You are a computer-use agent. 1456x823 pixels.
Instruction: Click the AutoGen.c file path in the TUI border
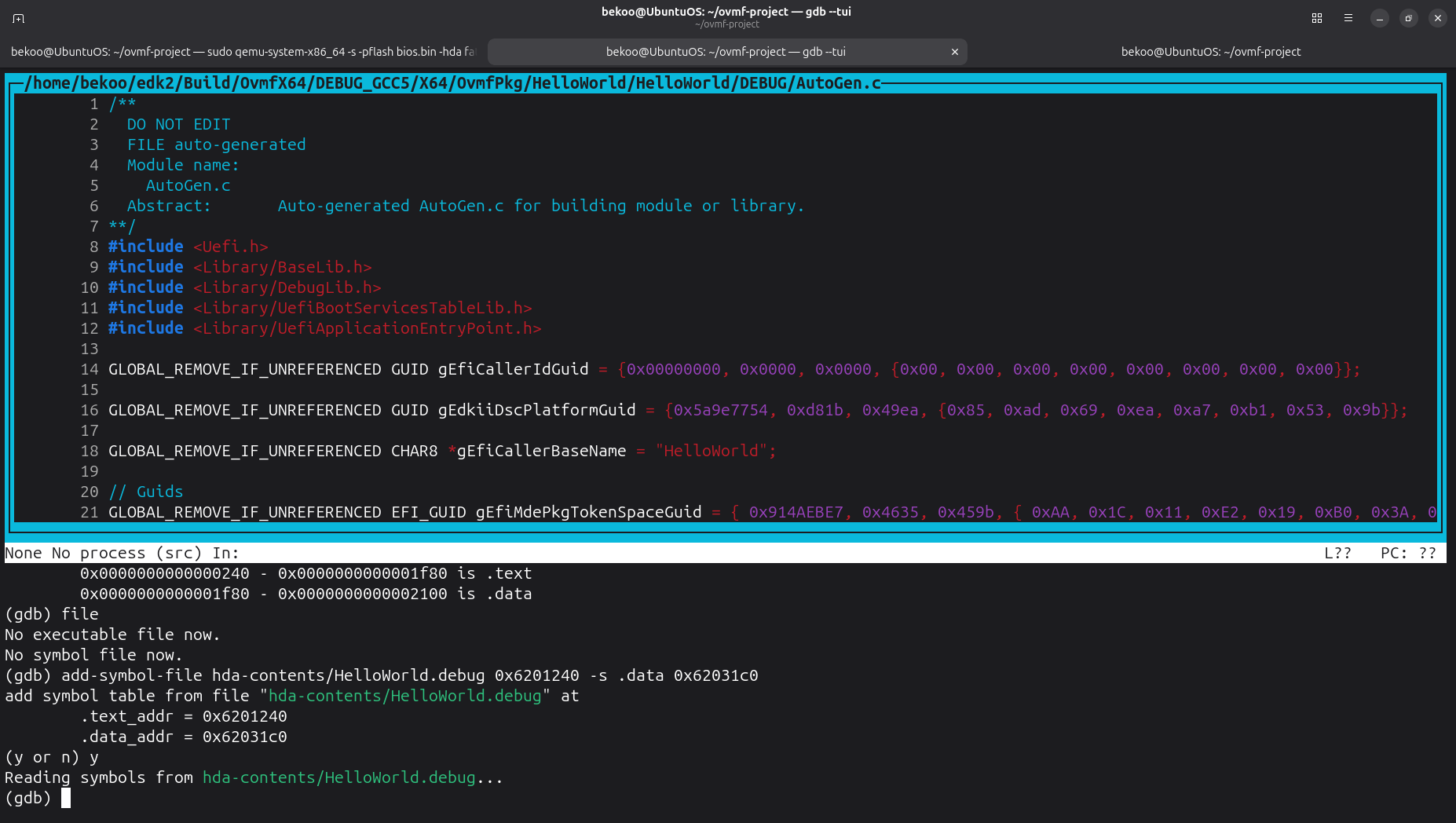(x=452, y=83)
